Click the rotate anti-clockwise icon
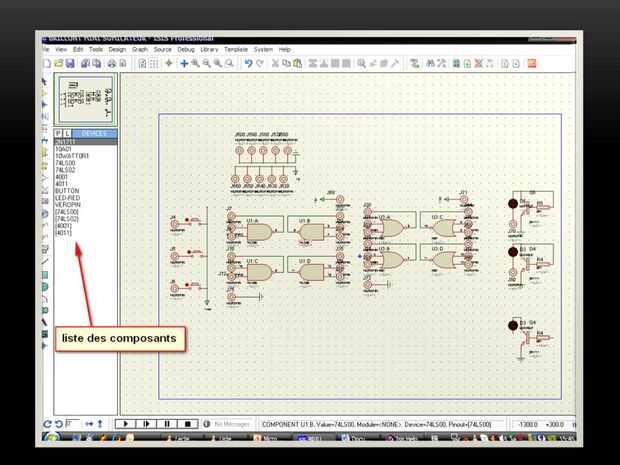Viewport: 620px width, 465px height. click(x=59, y=424)
